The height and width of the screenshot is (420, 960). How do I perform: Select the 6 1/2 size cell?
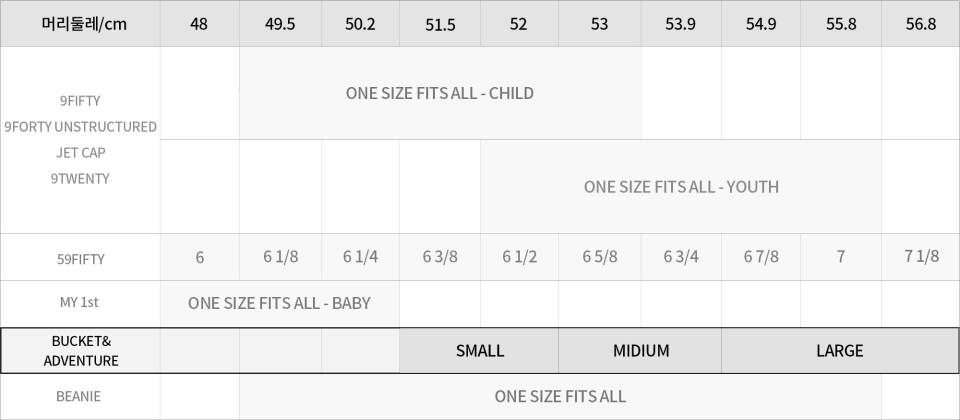[519, 257]
